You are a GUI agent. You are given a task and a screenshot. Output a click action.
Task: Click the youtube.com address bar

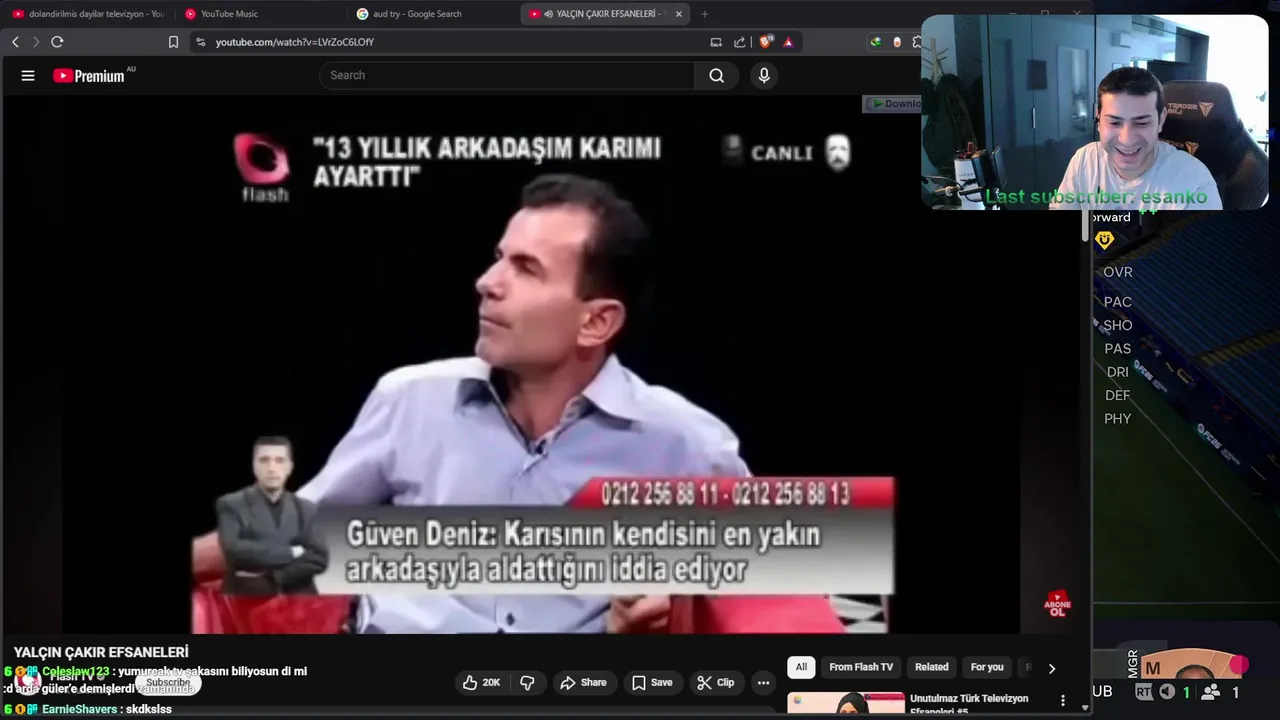(450, 42)
